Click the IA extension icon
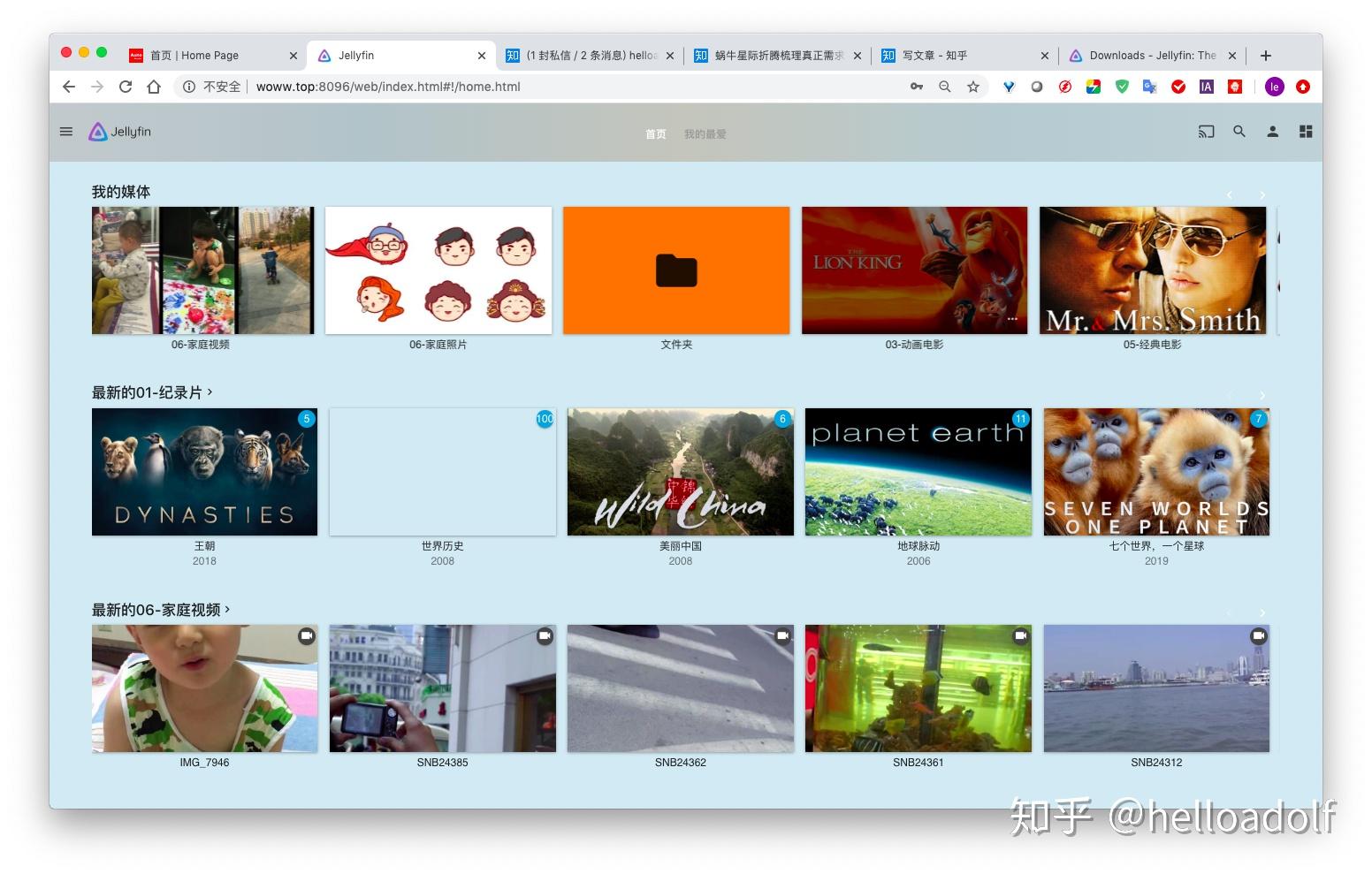1372x874 pixels. point(1207,87)
